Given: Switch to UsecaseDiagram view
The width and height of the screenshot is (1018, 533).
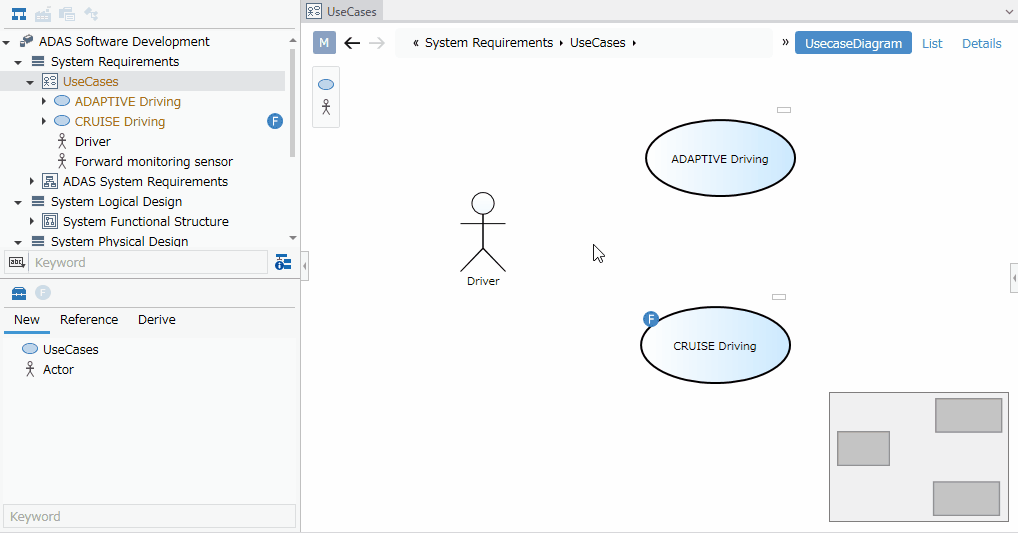Looking at the screenshot, I should tap(853, 43).
